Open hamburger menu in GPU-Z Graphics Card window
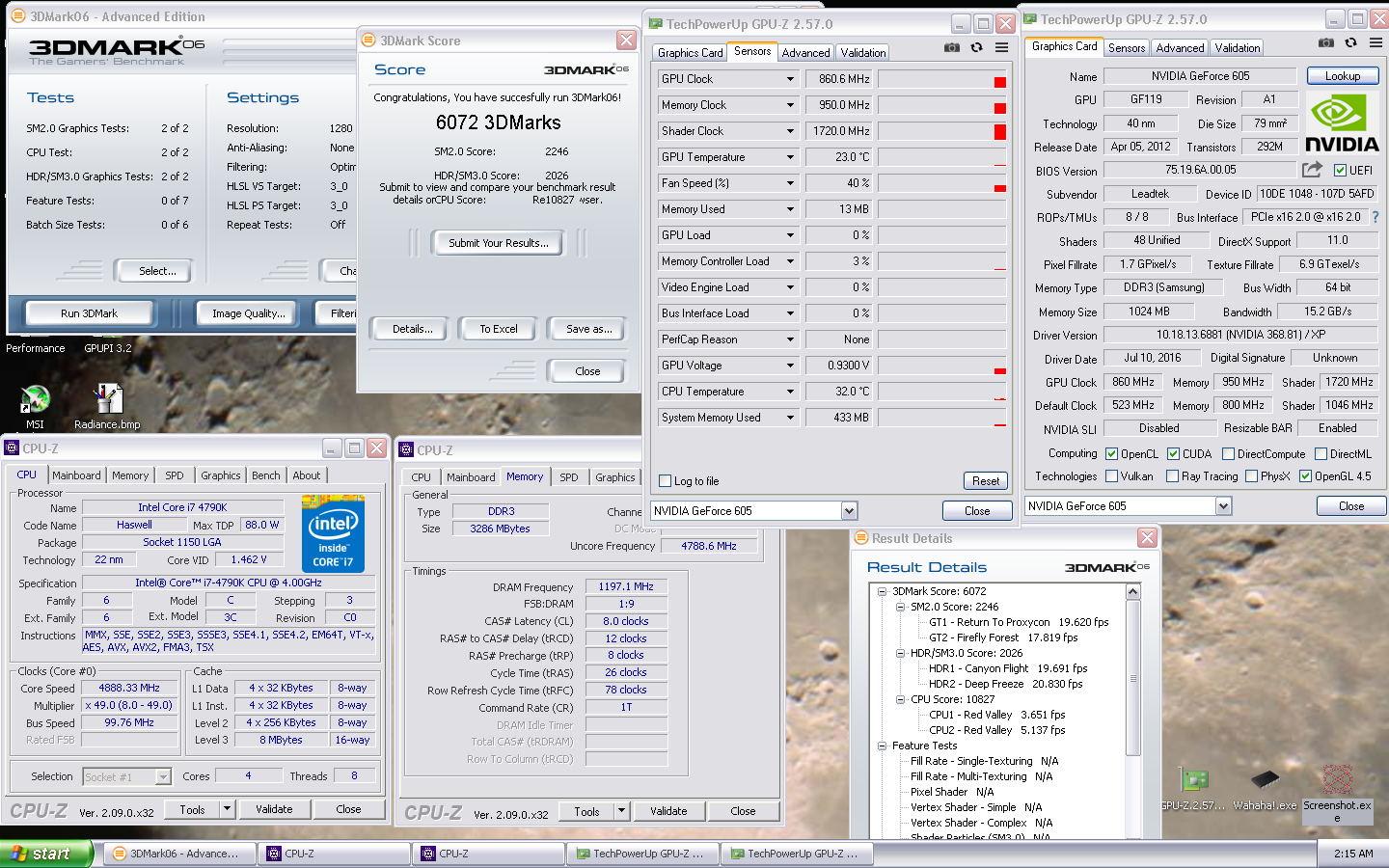 click(x=1376, y=42)
